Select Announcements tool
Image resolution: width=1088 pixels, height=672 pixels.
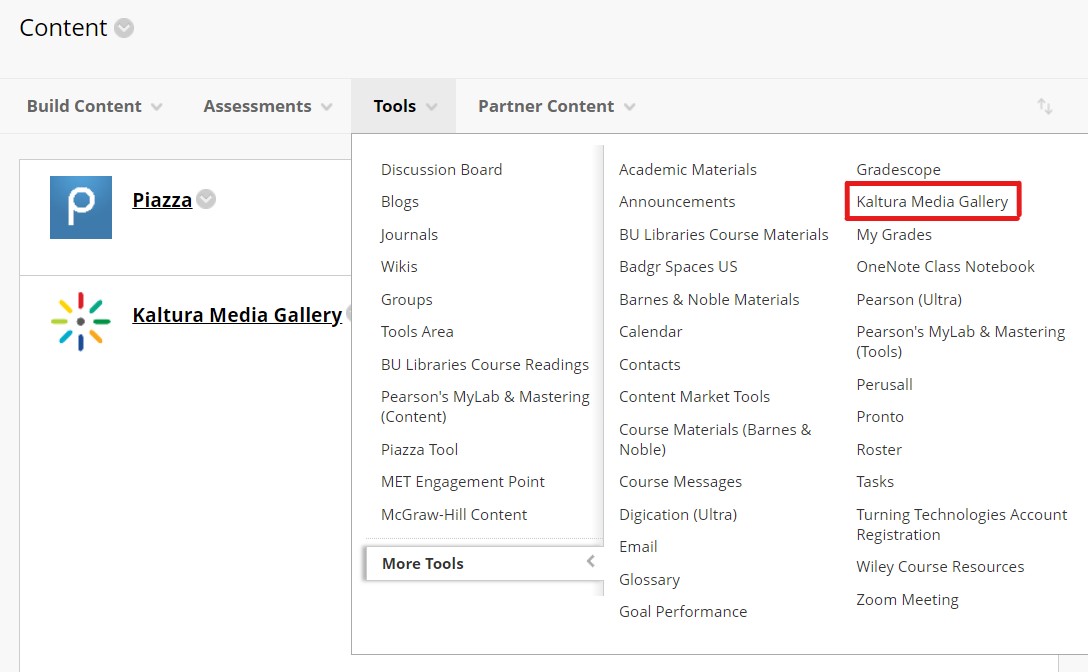point(677,201)
